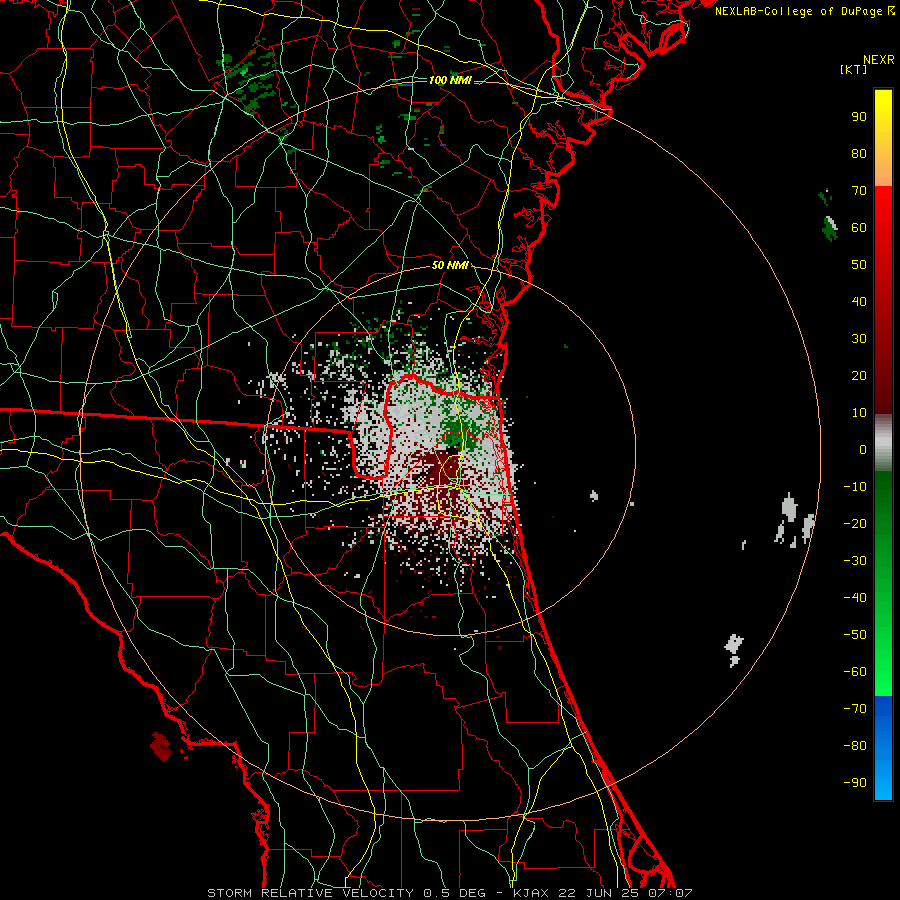Image resolution: width=900 pixels, height=900 pixels.
Task: Click the 60 value on the velocity scale
Action: coord(859,227)
